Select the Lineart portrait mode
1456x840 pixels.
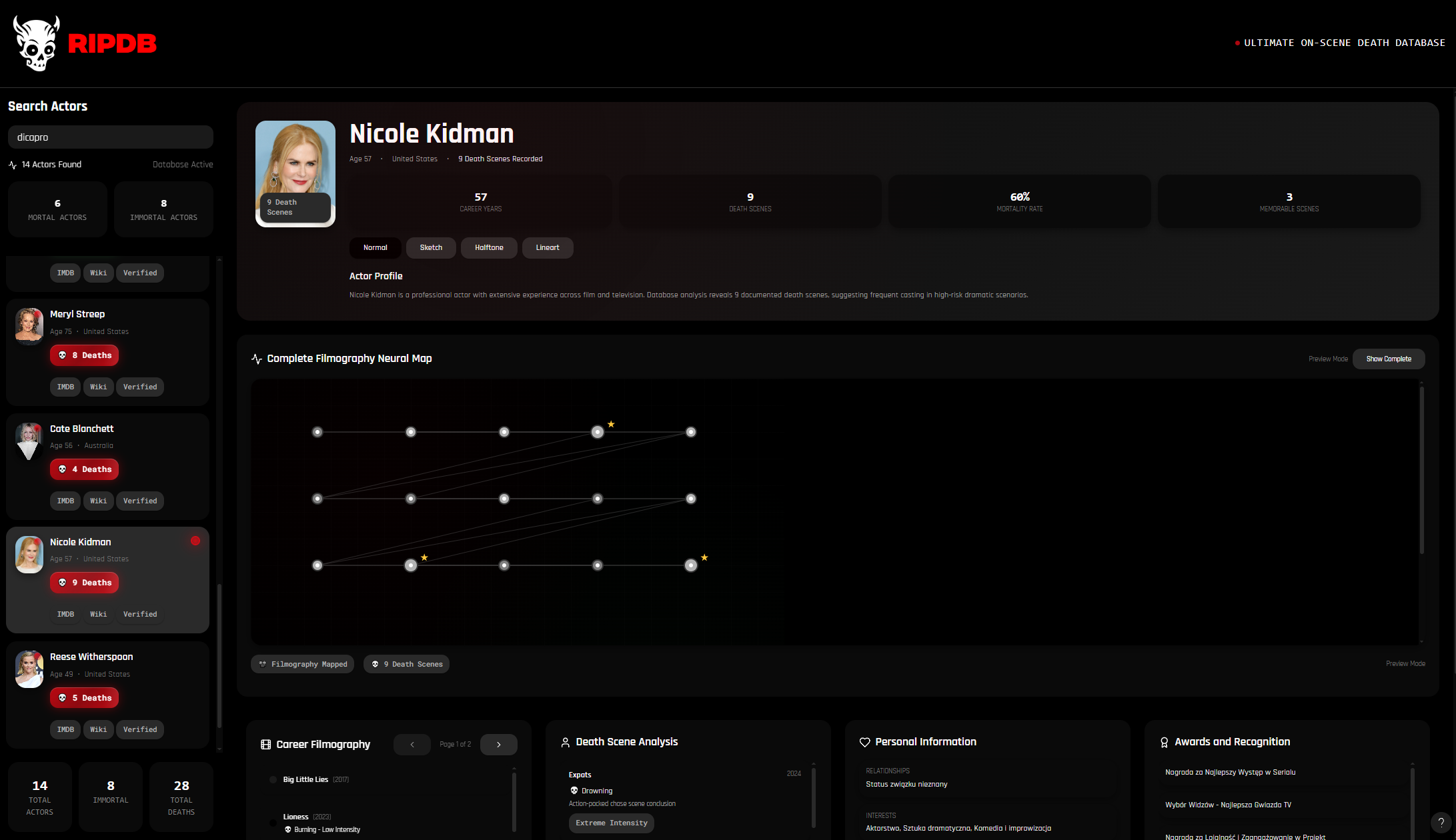[x=548, y=247]
